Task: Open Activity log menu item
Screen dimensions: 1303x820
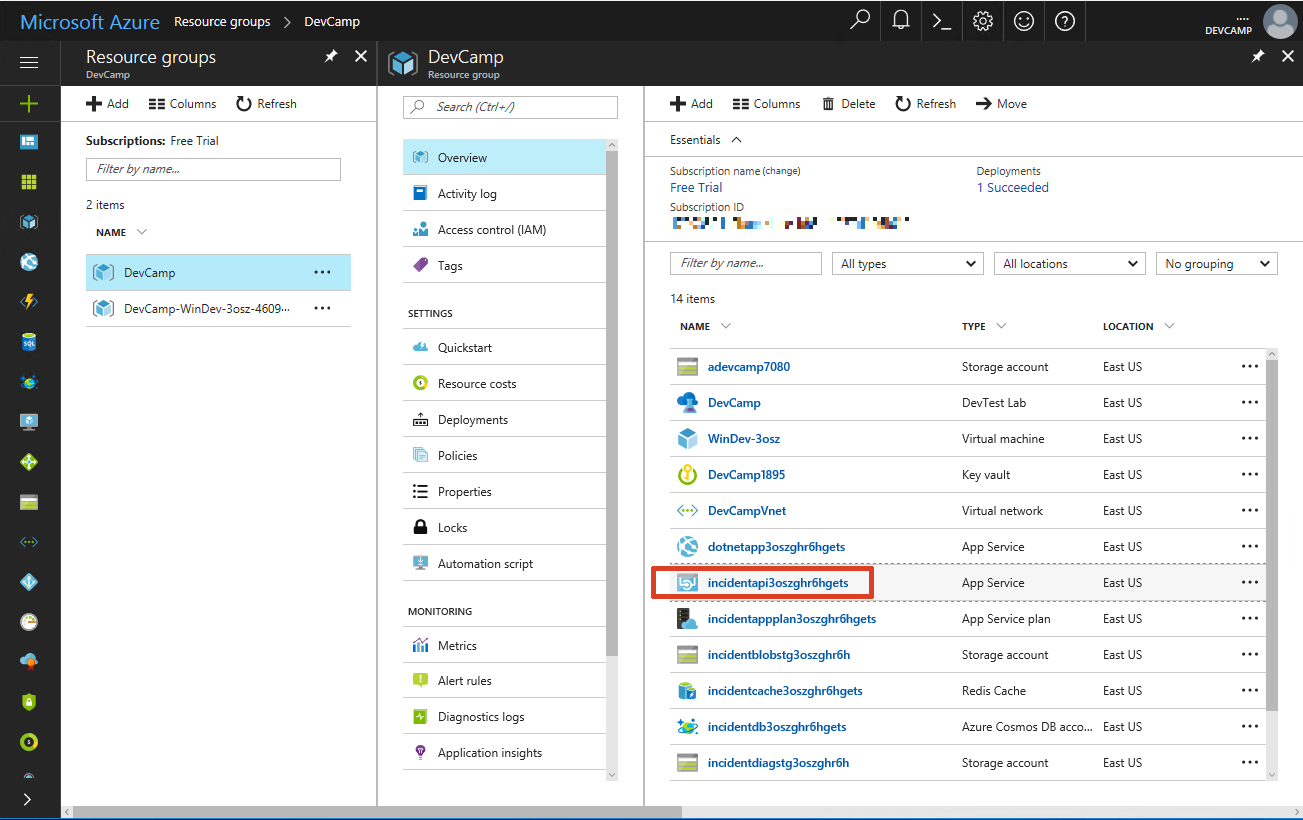Action: click(504, 193)
